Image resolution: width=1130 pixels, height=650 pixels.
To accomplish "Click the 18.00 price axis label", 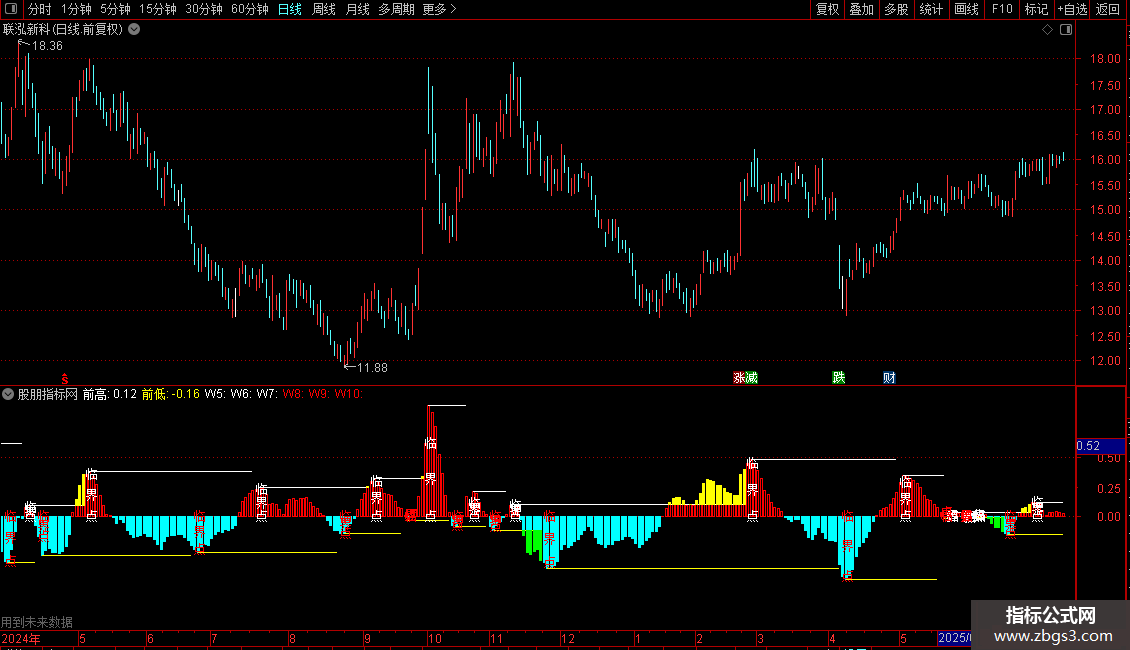I will (x=1105, y=59).
